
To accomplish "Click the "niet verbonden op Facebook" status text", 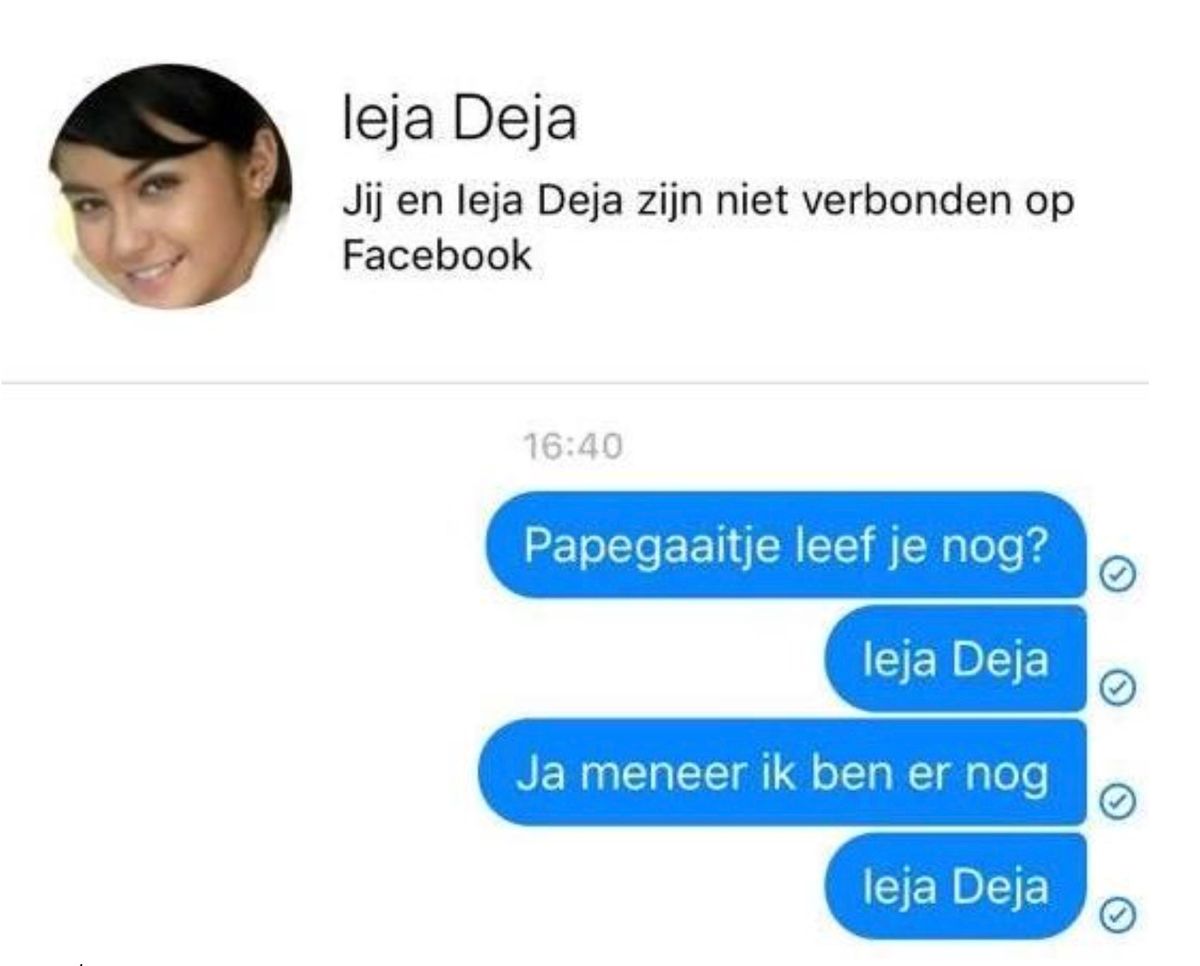I will click(708, 228).
